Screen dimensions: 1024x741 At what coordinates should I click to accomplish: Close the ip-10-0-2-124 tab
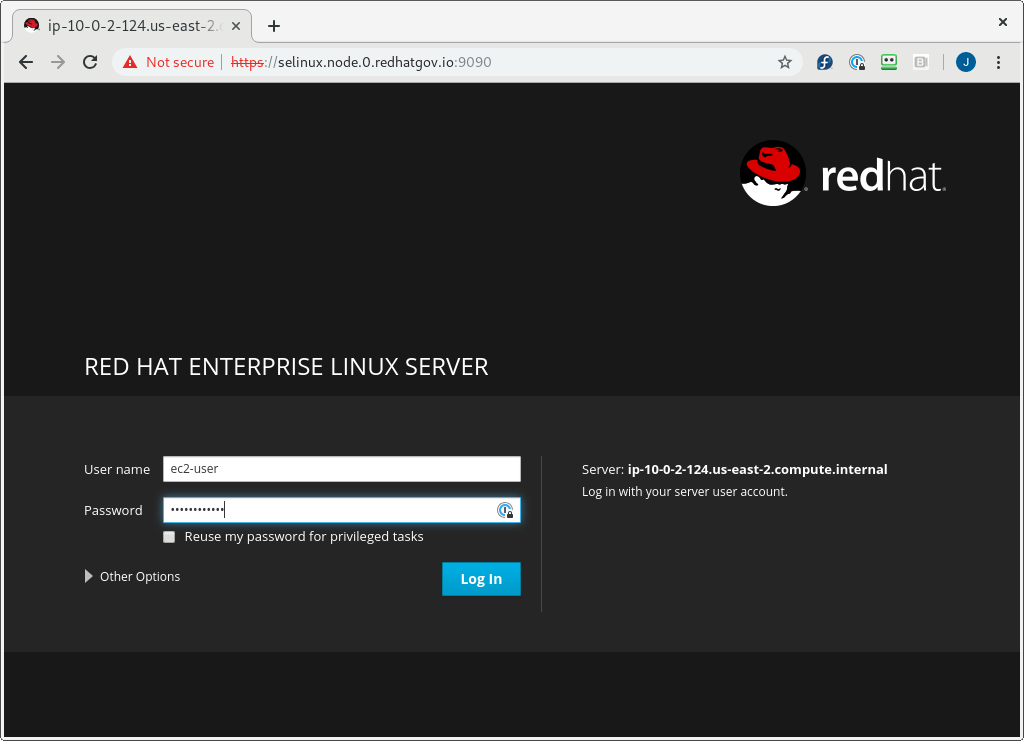pos(236,26)
